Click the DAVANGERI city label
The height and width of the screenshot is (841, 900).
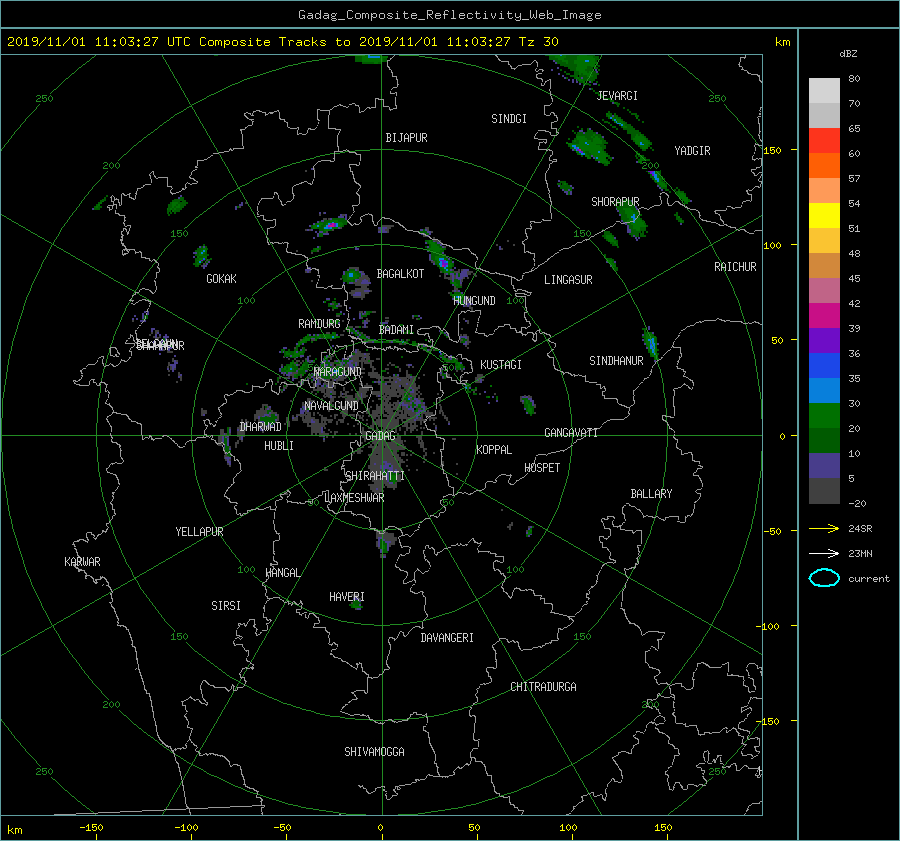click(x=447, y=638)
